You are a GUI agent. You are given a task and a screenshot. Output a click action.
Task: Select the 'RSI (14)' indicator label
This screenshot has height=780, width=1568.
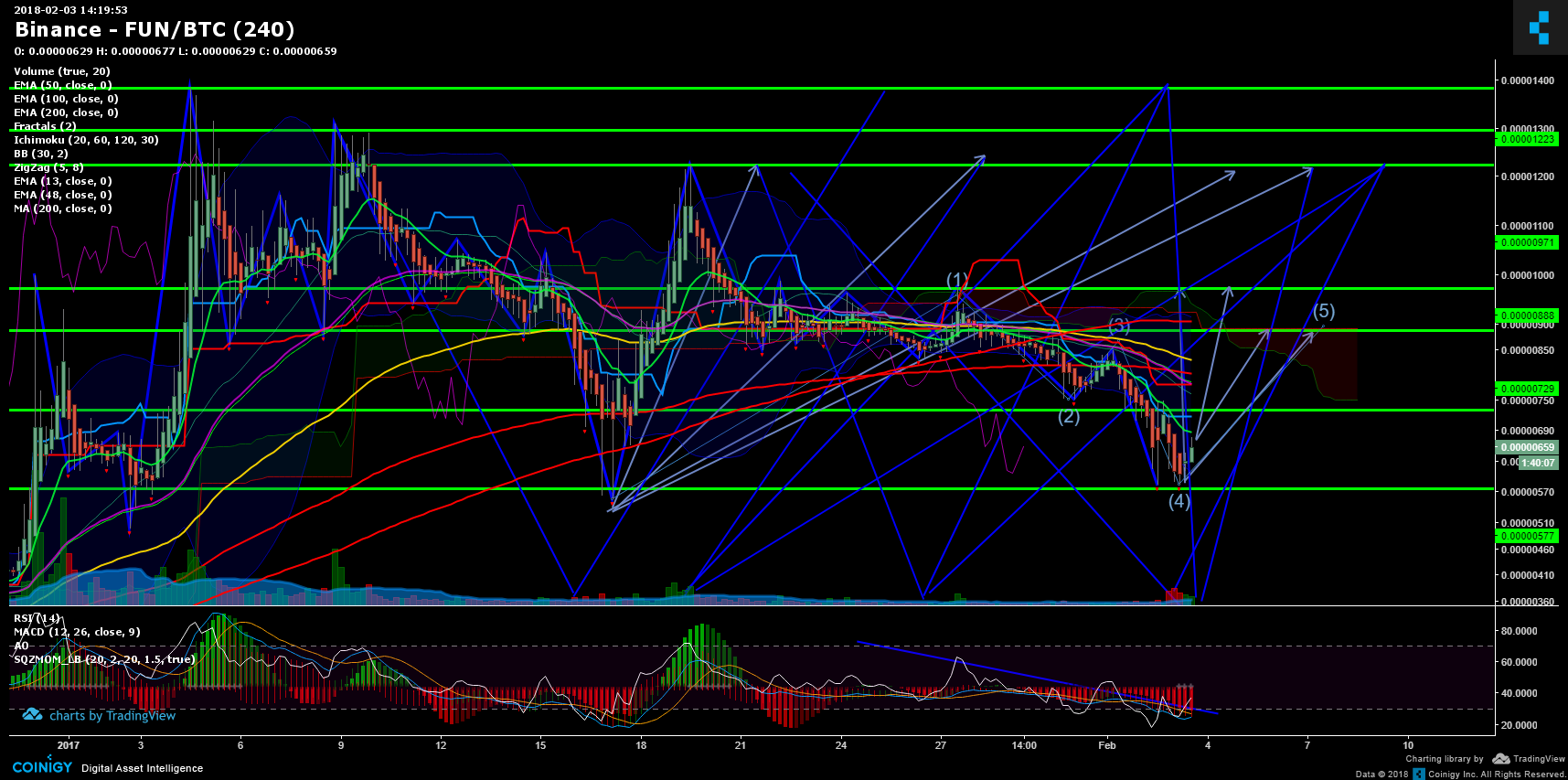point(37,618)
